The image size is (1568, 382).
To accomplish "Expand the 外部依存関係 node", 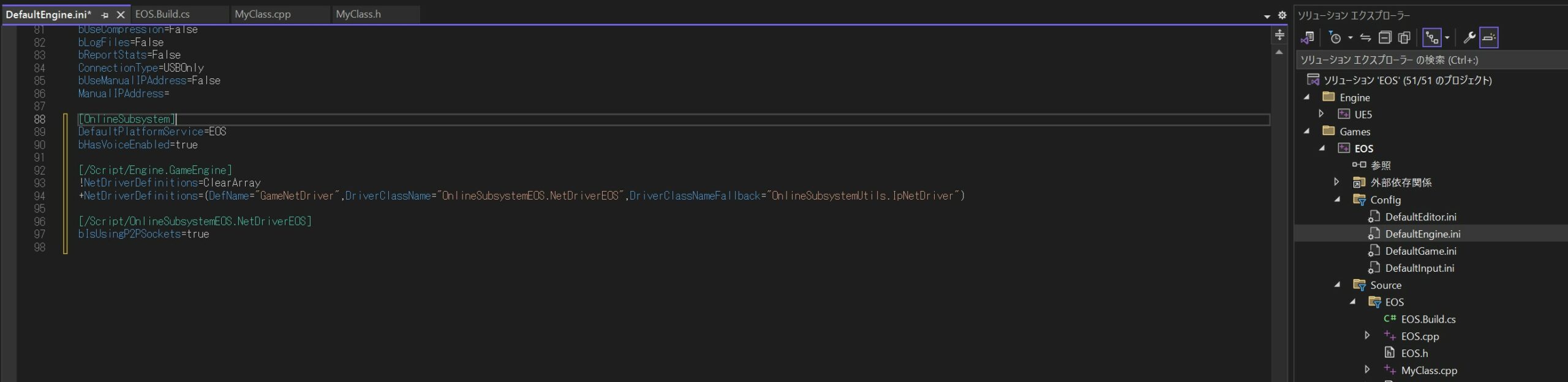I will click(x=1337, y=182).
